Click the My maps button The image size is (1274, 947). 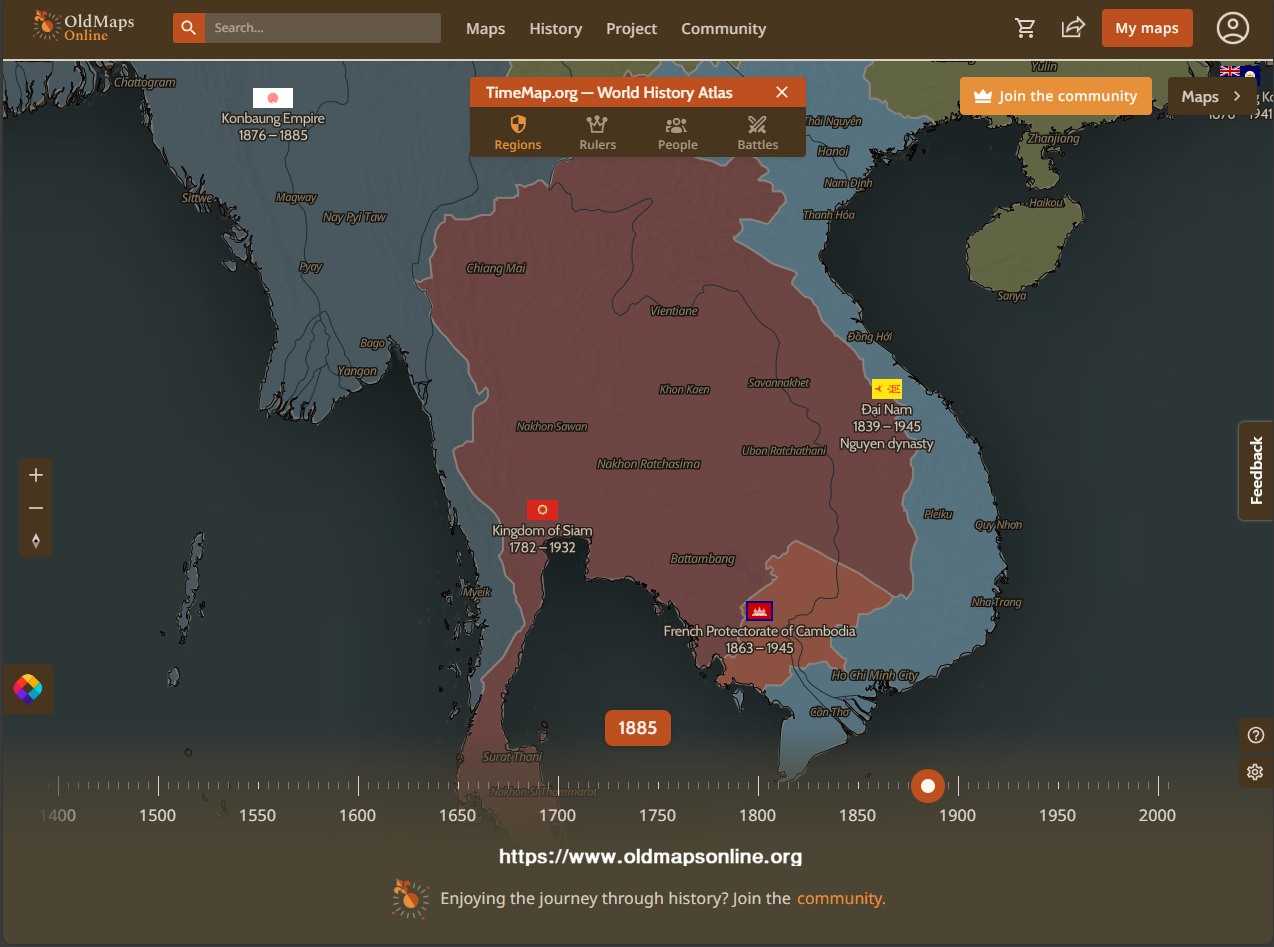(x=1147, y=28)
